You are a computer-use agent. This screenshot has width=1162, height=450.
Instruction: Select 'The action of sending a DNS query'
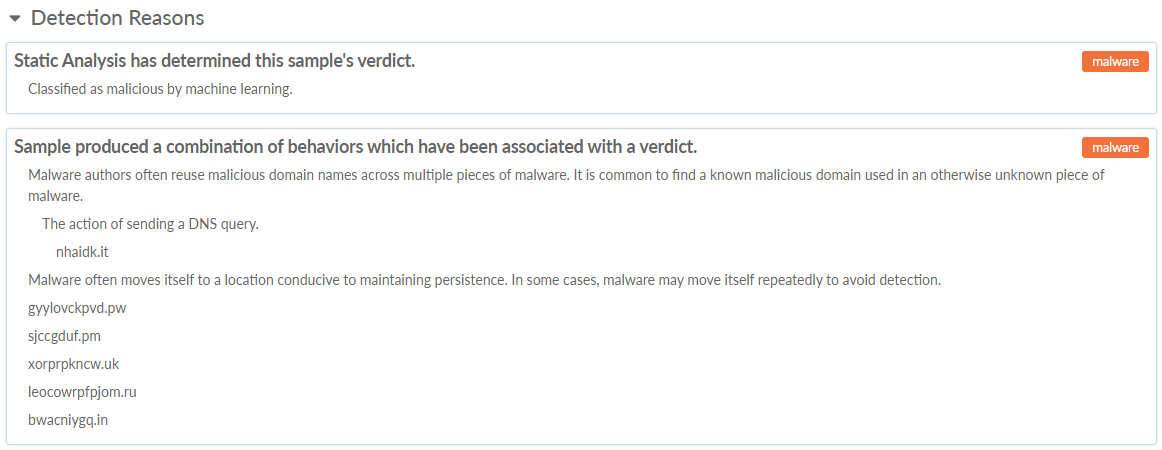coord(150,223)
